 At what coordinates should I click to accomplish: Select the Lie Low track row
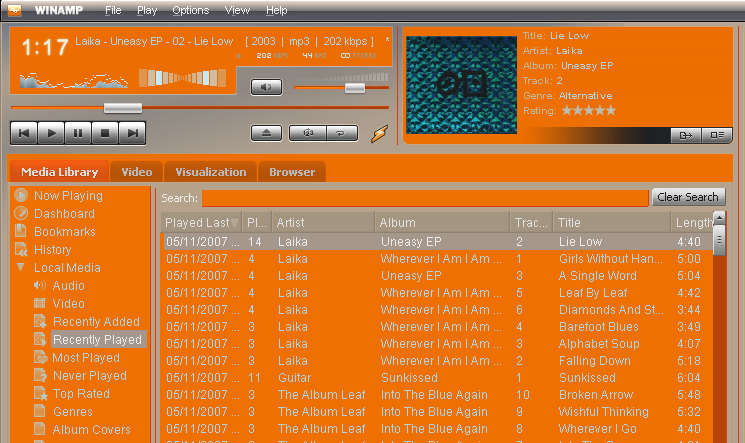tap(437, 241)
